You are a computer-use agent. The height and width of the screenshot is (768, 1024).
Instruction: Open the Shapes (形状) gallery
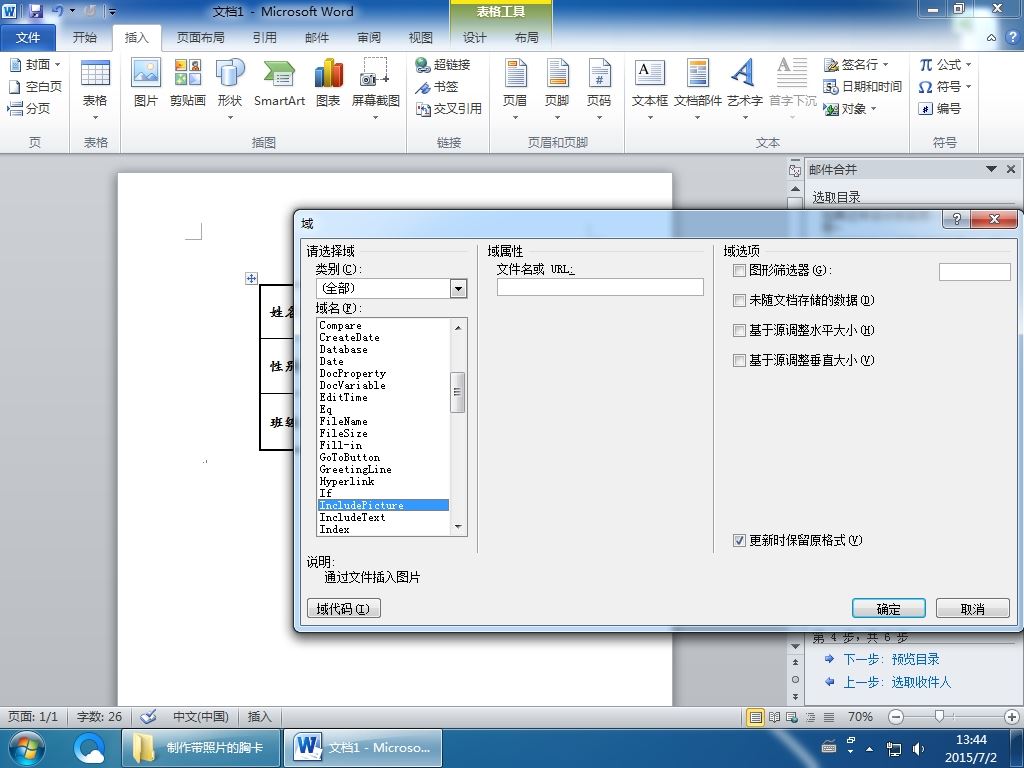point(230,88)
